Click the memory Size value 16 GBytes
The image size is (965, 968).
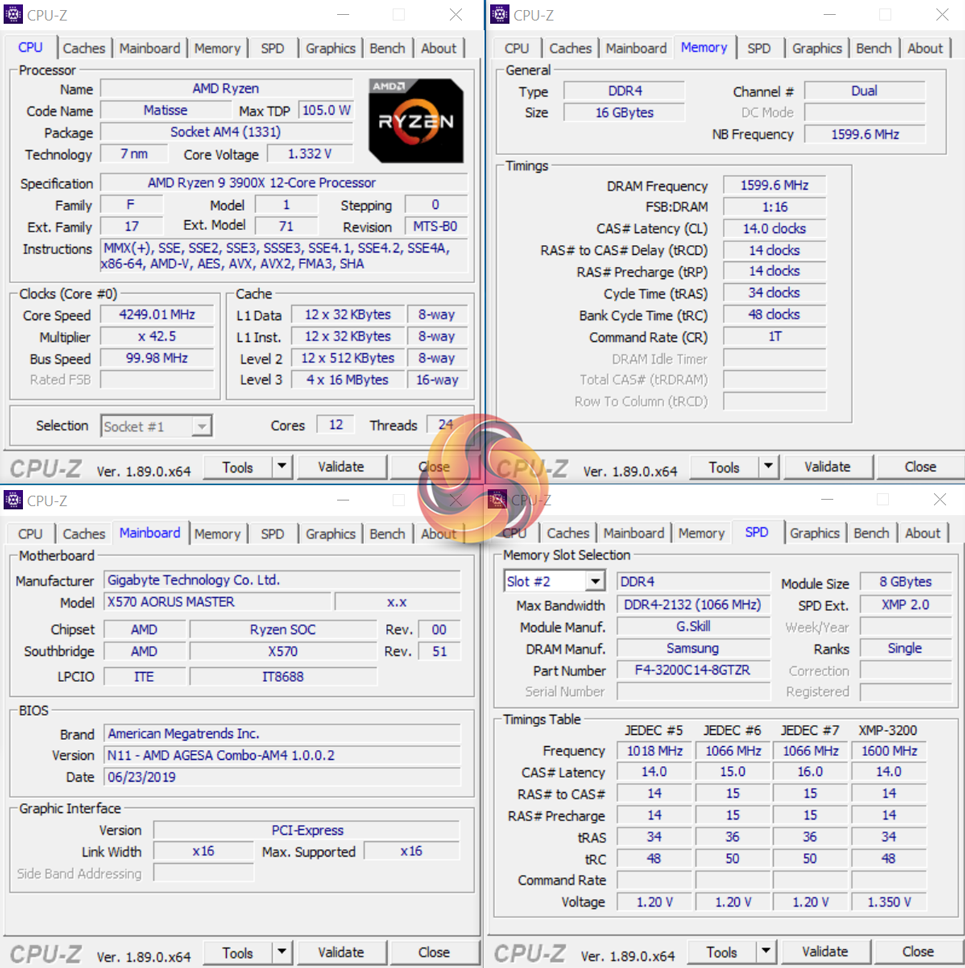pyautogui.click(x=624, y=112)
